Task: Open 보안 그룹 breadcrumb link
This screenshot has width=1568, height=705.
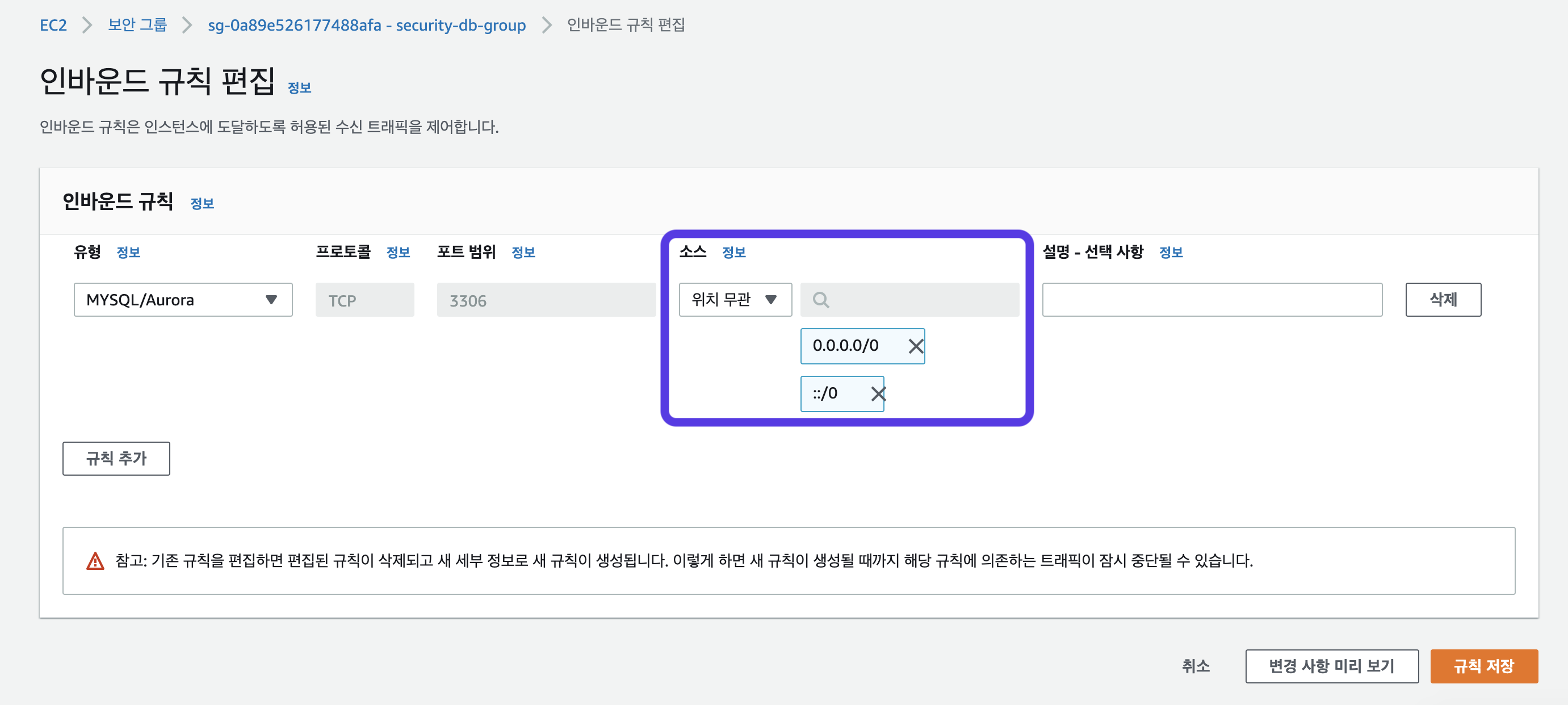Action: [x=137, y=25]
